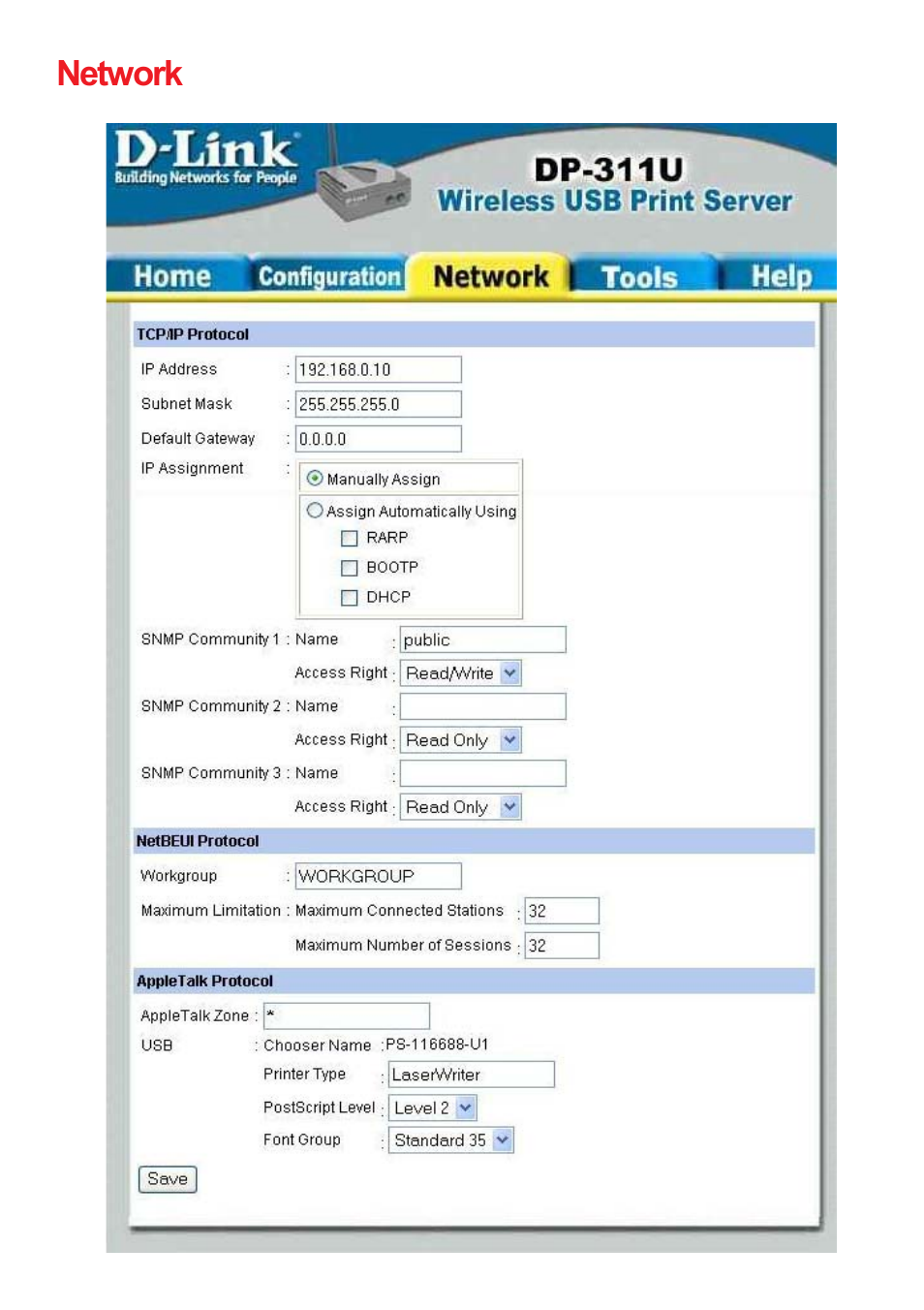Screen dimensions: 924x1310
Task: Select the Network tab
Action: [490, 276]
